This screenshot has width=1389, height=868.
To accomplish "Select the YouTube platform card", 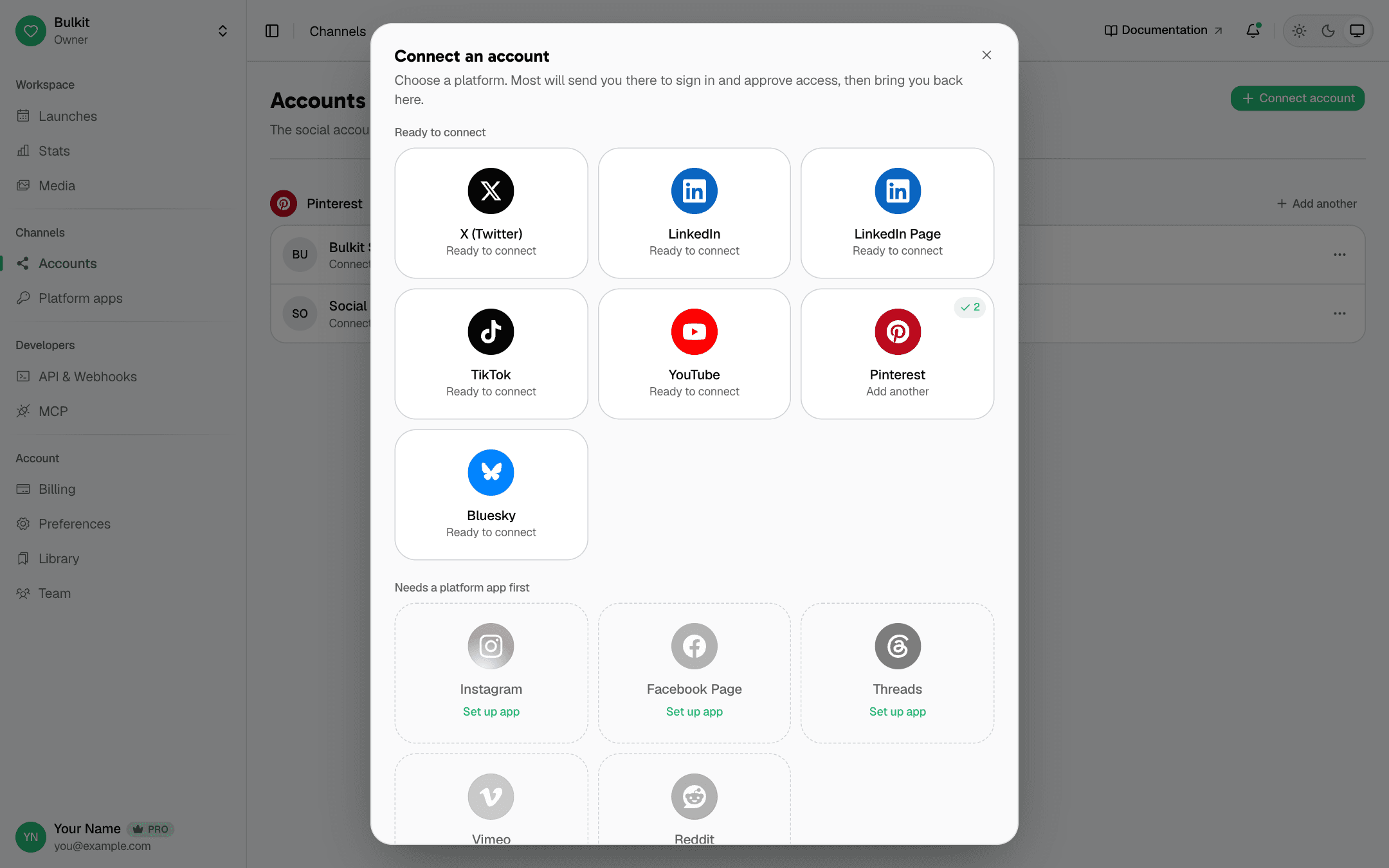I will coord(694,354).
